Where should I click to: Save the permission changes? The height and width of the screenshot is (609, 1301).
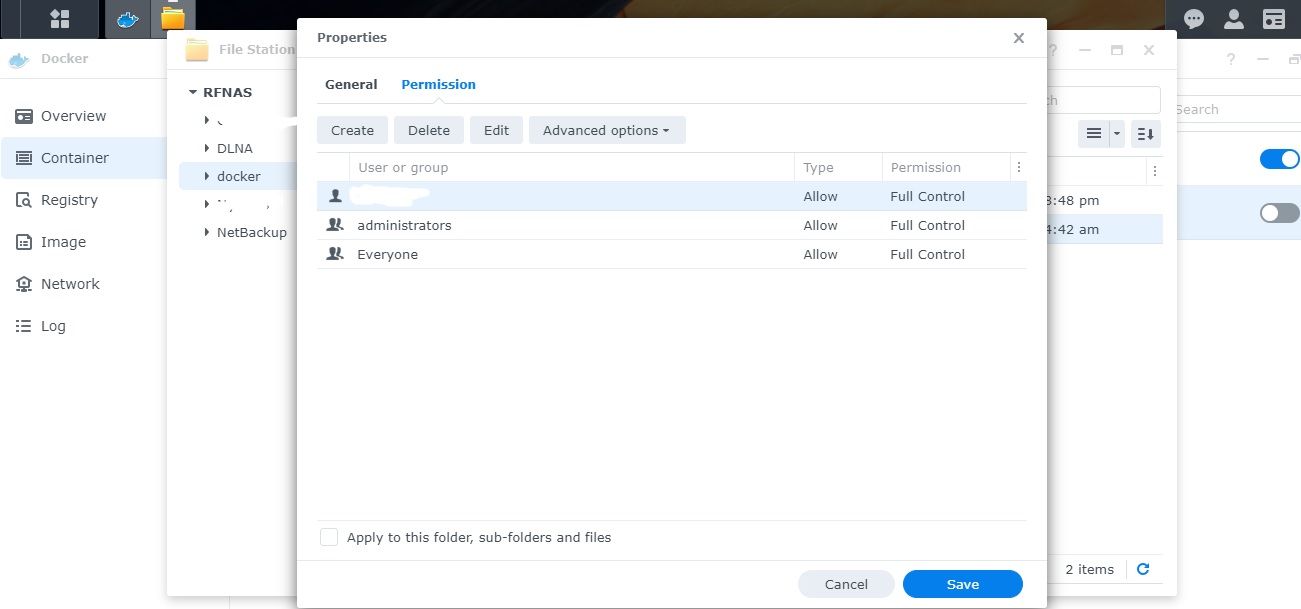pos(963,584)
